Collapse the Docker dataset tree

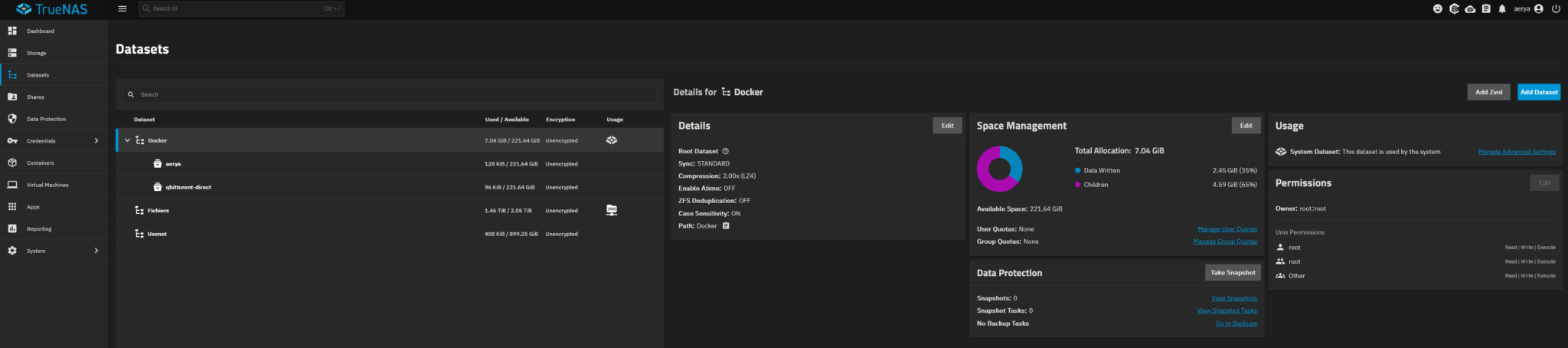(x=127, y=140)
